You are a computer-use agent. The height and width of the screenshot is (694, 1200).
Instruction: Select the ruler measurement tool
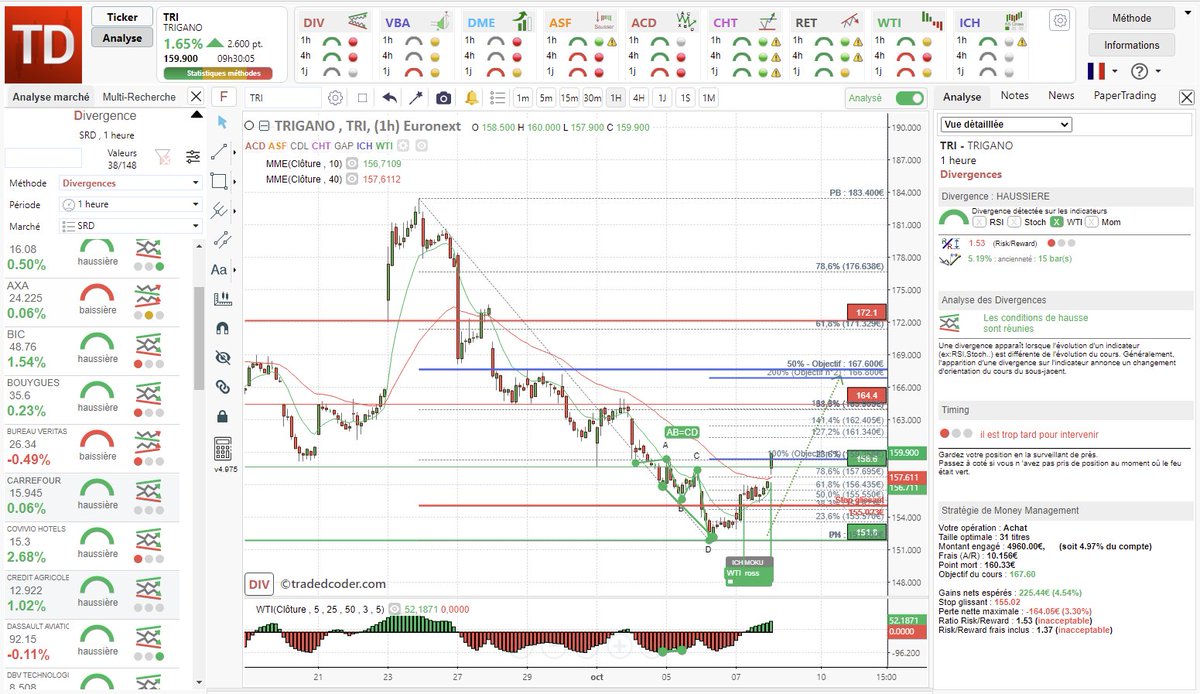point(222,299)
